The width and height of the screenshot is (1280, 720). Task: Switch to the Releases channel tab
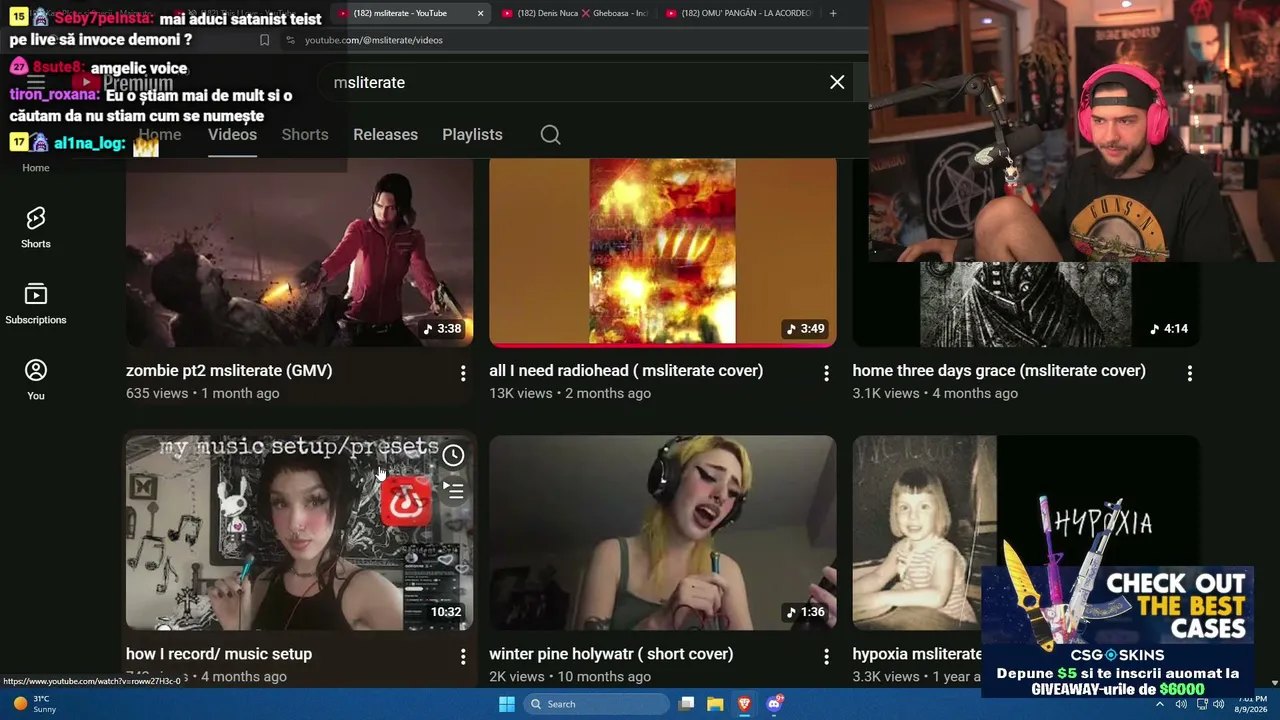[385, 135]
